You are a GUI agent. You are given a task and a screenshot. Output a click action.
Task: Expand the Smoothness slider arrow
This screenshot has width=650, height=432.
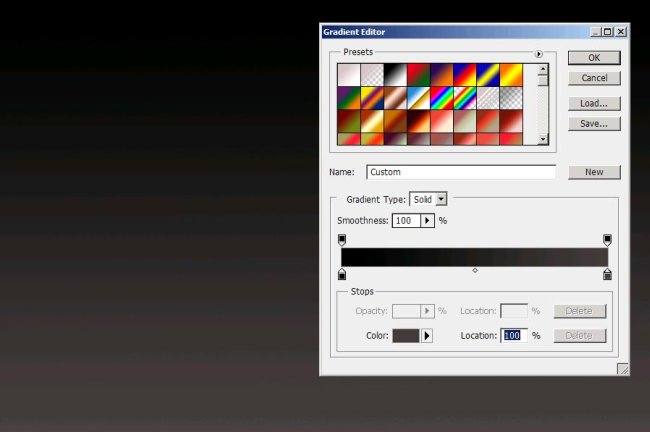(428, 220)
